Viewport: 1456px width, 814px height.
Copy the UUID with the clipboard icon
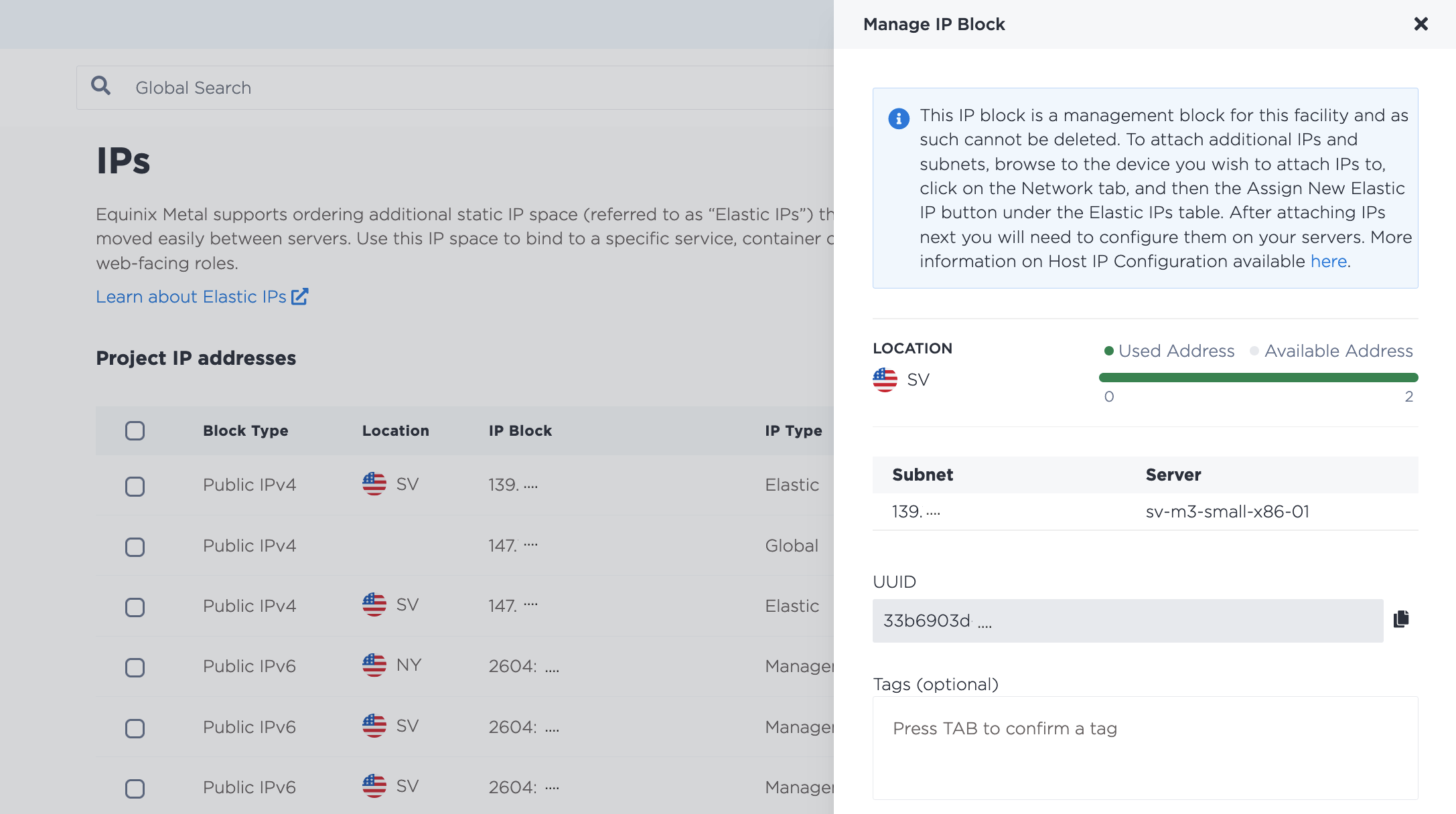[1401, 619]
